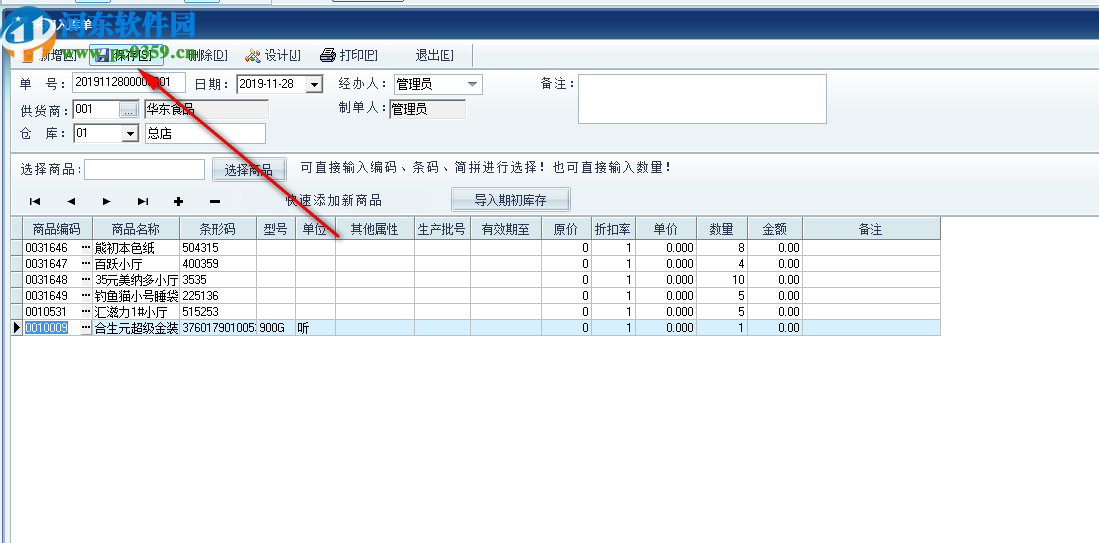
Task: Click the current-row indicator arrow
Action: click(18, 327)
